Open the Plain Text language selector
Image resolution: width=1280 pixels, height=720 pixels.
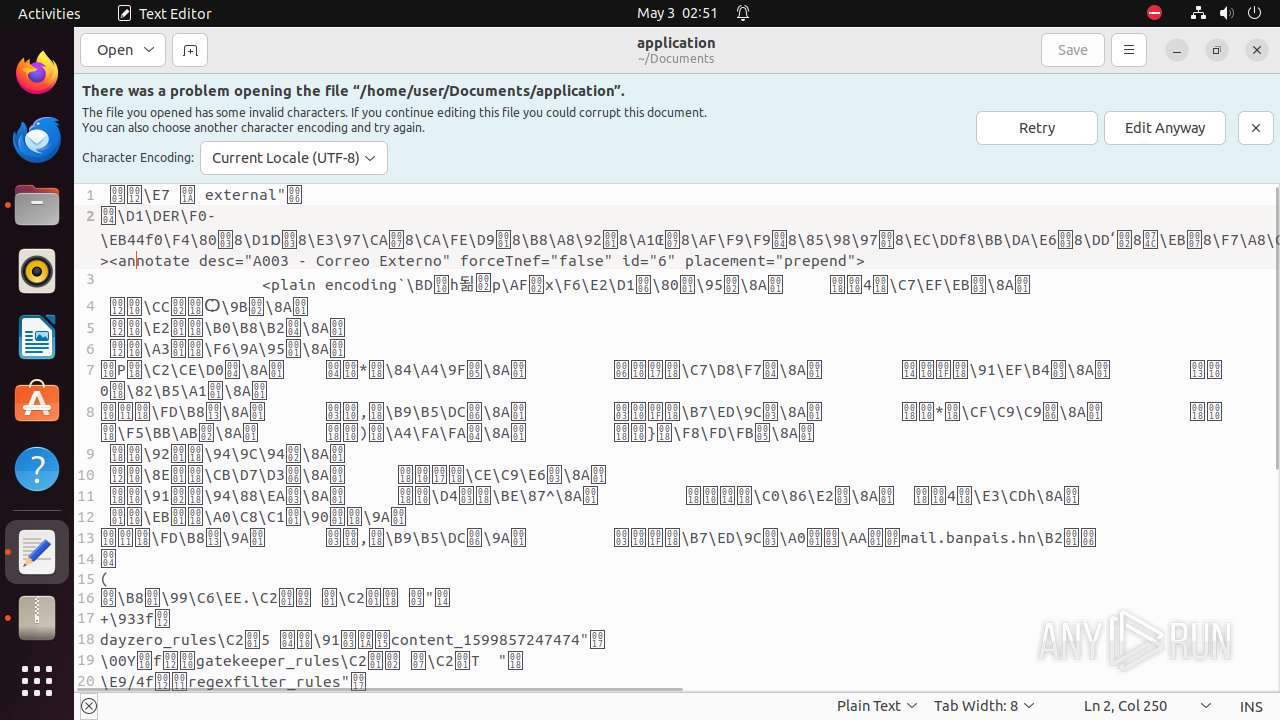[x=877, y=706]
